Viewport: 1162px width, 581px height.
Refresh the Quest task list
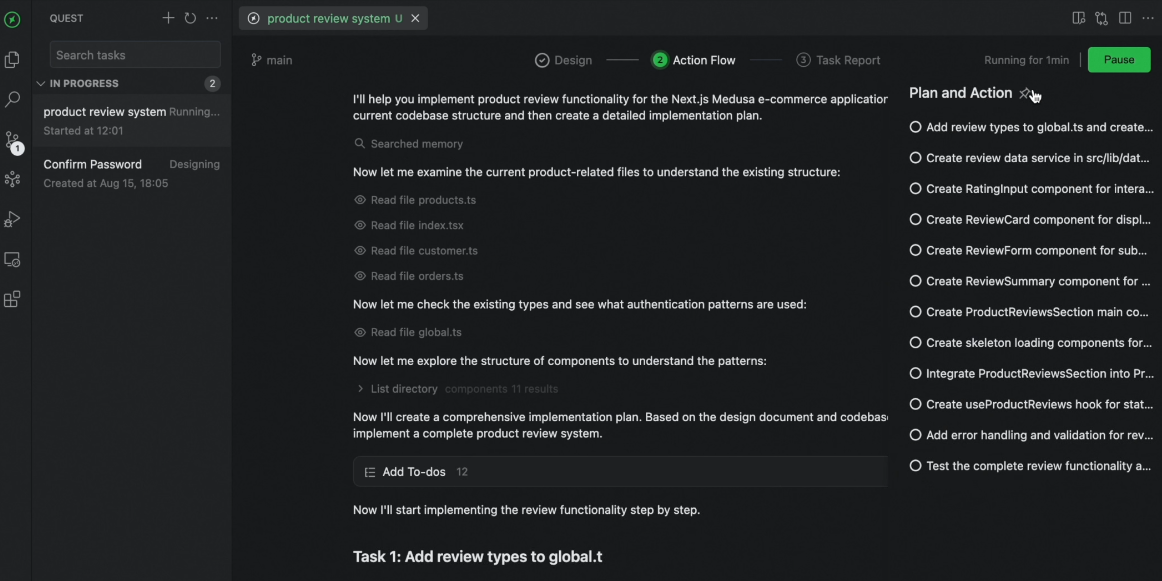pos(190,18)
